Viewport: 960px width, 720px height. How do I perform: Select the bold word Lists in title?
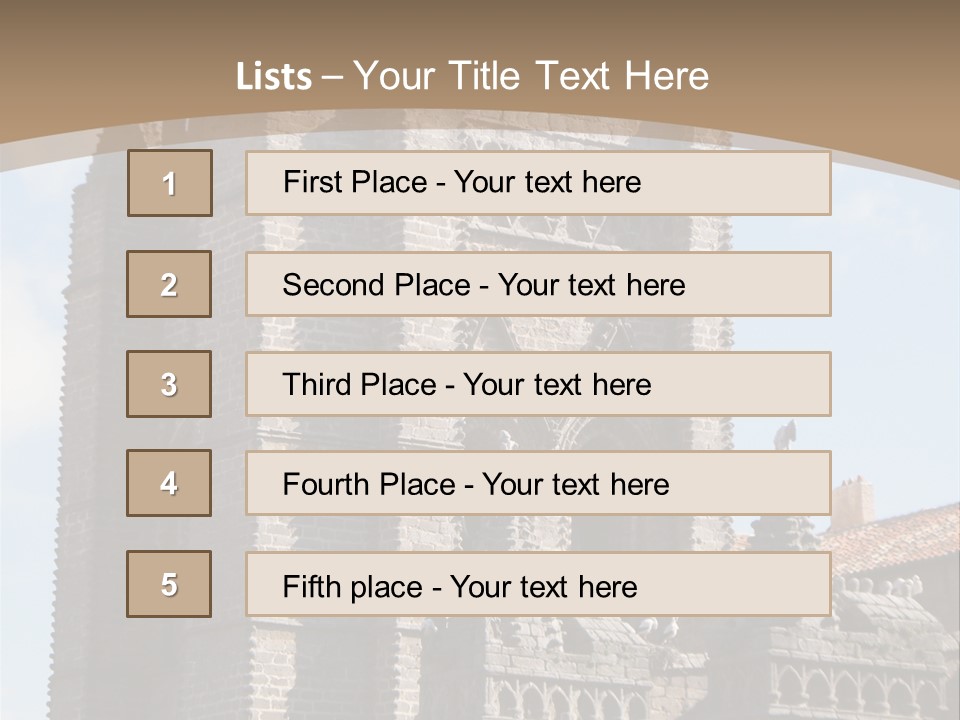click(x=274, y=77)
